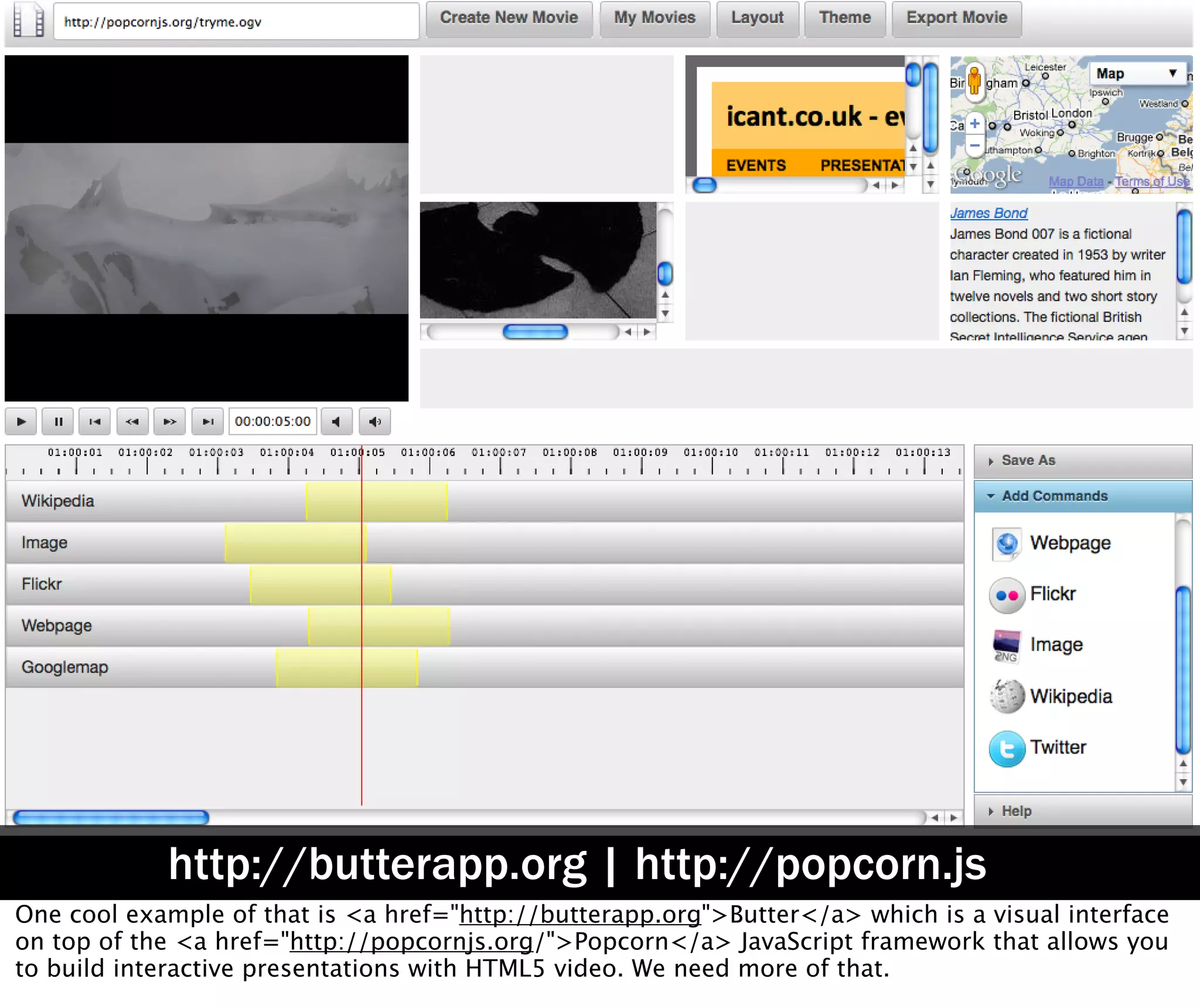Click the EVENTS link in the webpage preview
The height and width of the screenshot is (1008, 1200).
pyautogui.click(x=756, y=166)
